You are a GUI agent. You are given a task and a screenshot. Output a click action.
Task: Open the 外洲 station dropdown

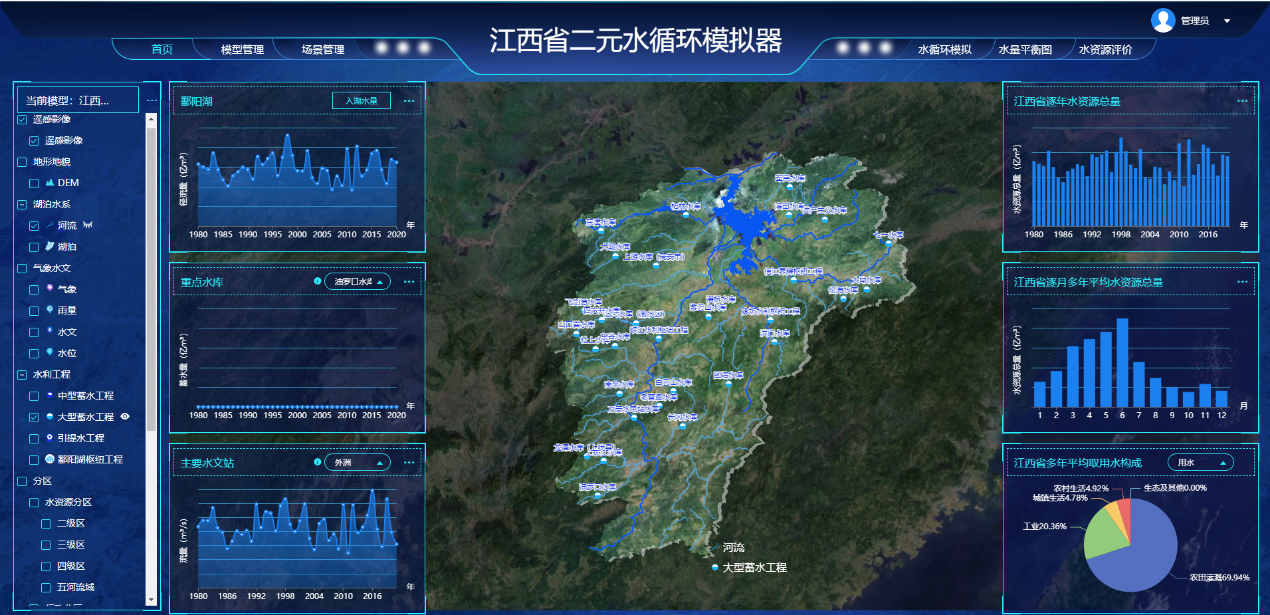358,462
